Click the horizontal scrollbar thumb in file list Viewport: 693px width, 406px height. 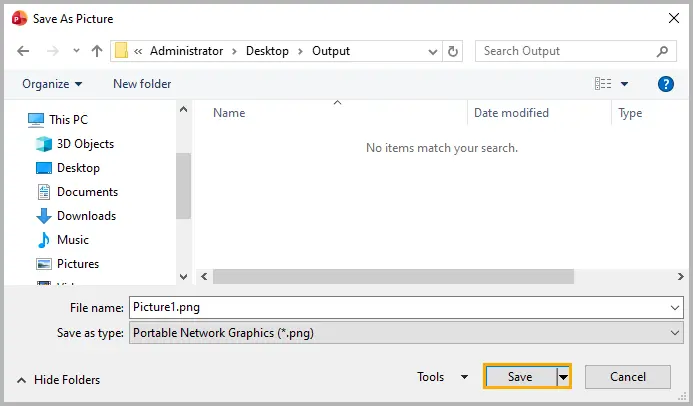393,277
